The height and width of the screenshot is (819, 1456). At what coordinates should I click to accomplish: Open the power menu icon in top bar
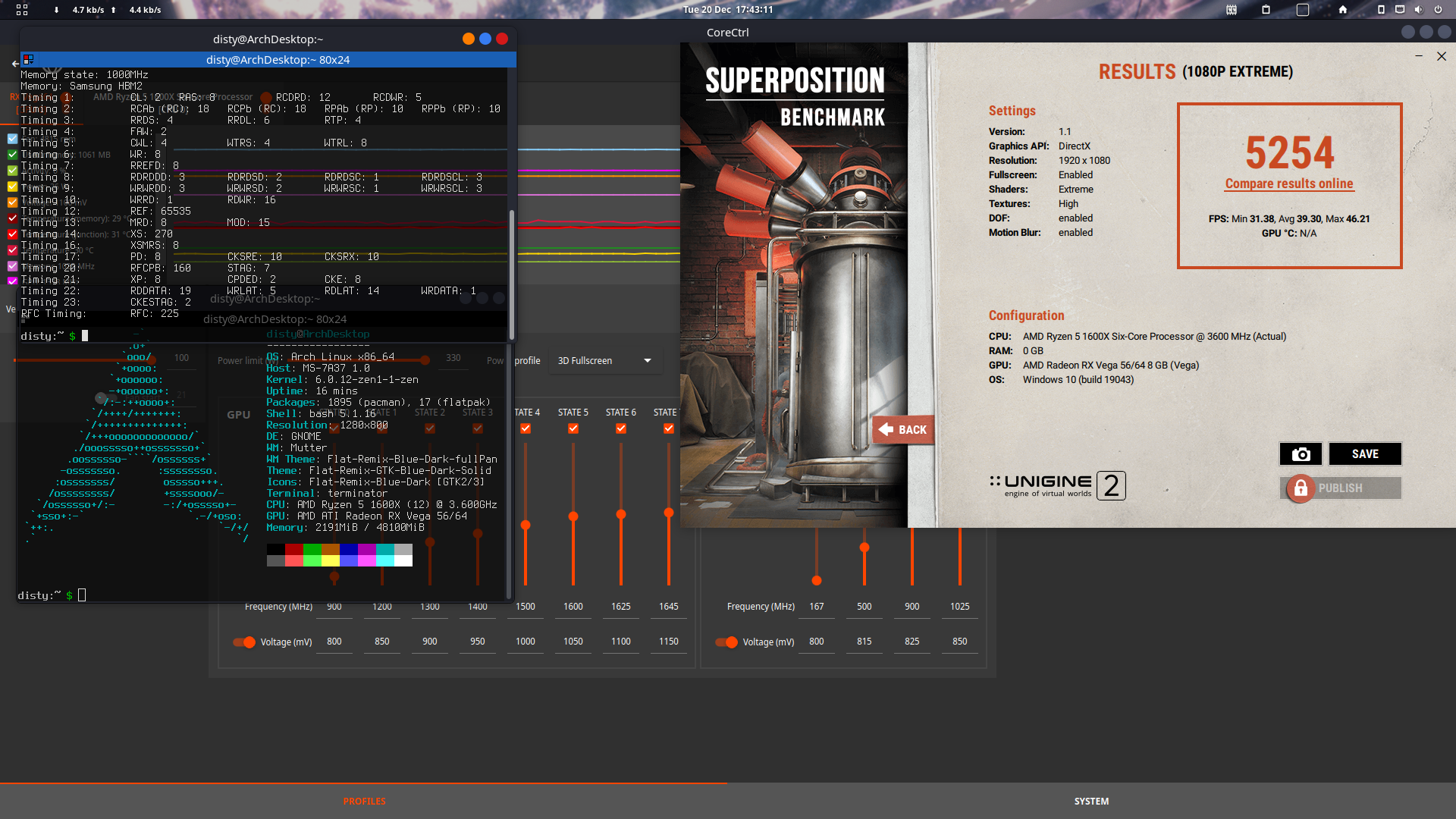tap(1438, 10)
